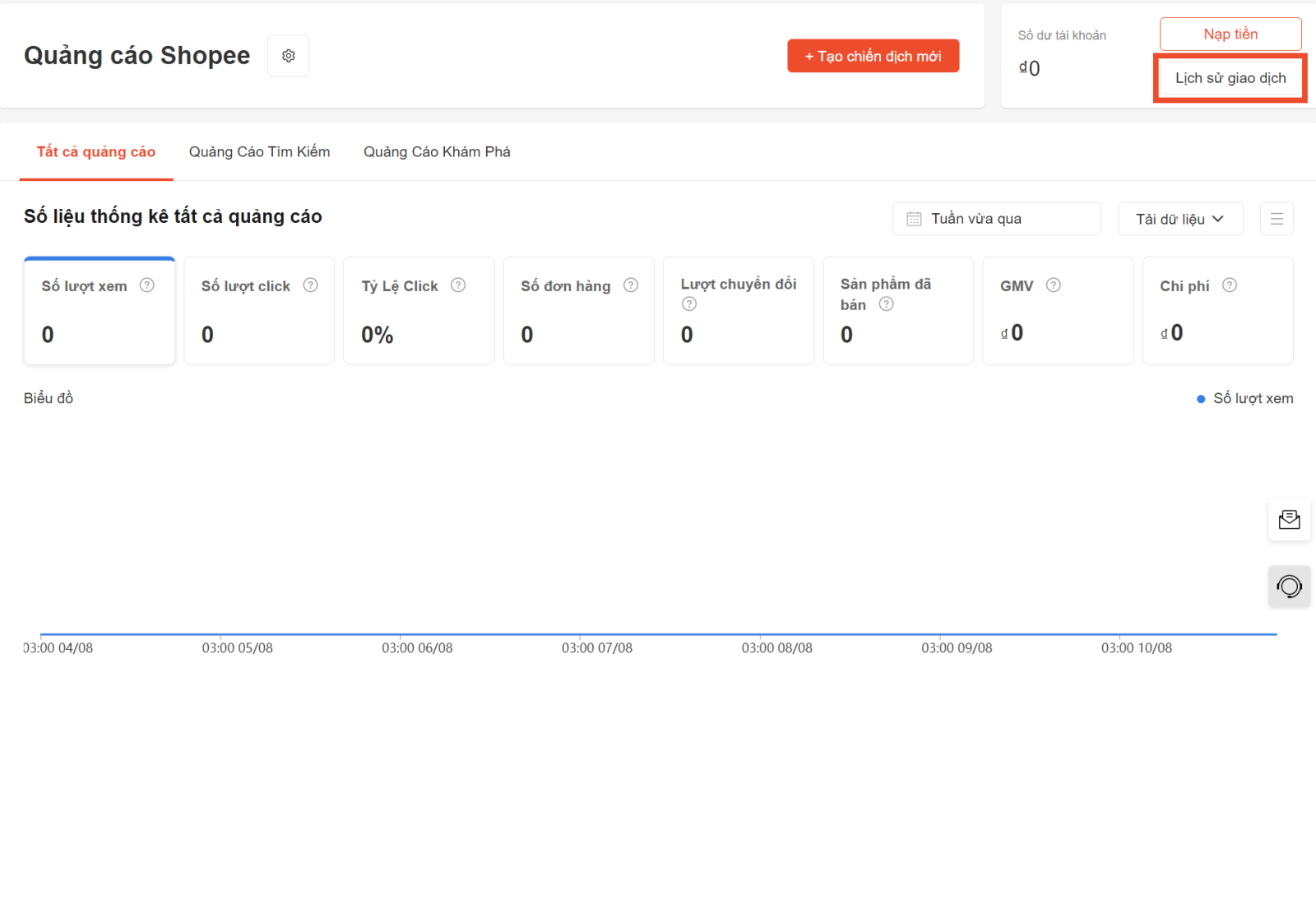Toggle the GMV metric card
Viewport: 1316px width, 918px height.
(1058, 311)
